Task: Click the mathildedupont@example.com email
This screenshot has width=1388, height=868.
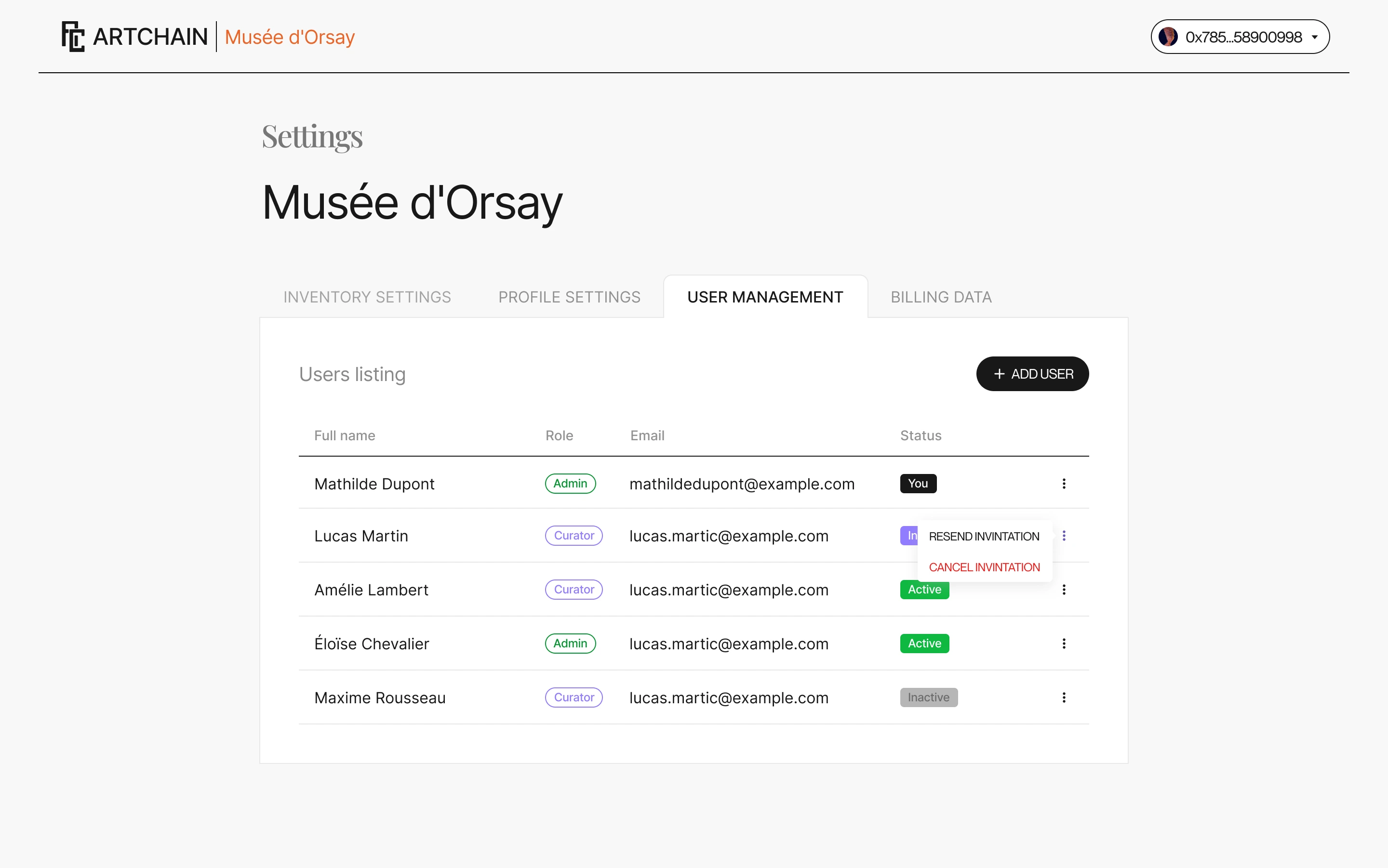Action: [741, 484]
